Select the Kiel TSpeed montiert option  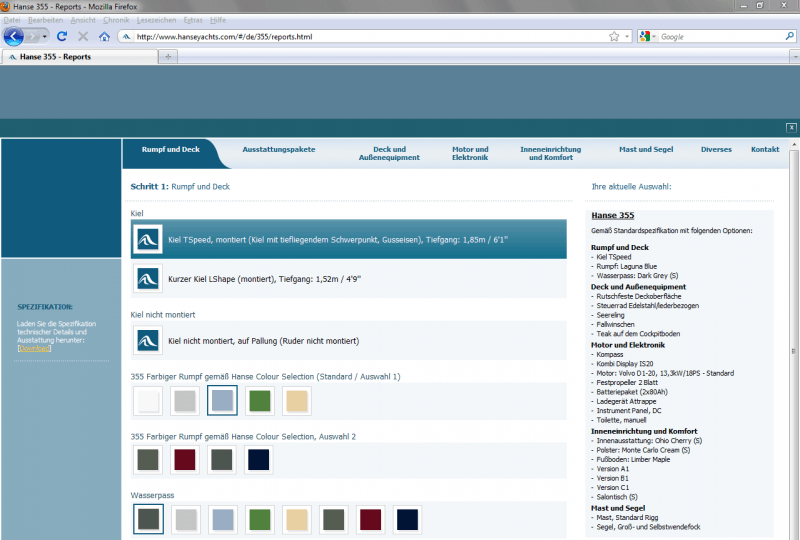tap(348, 239)
